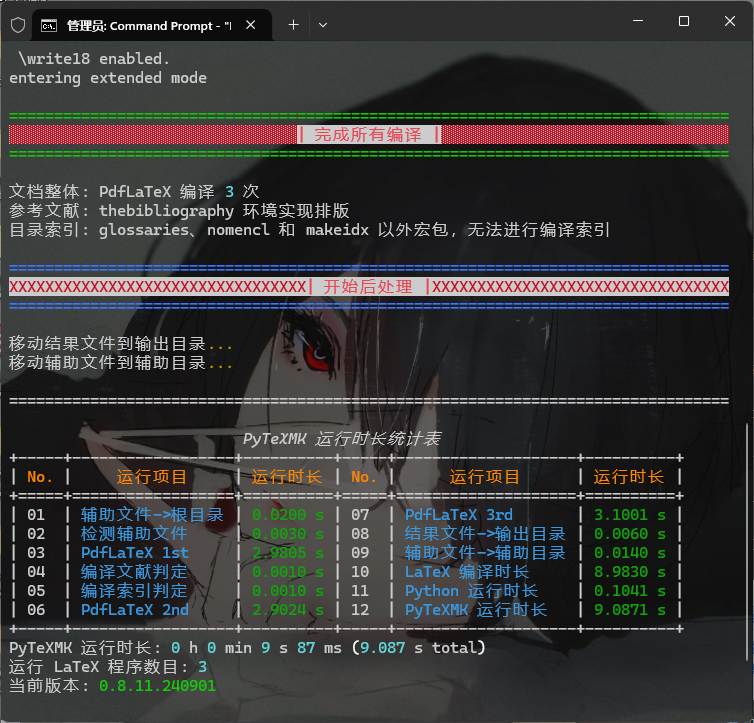Click the right '运行项目' table header
Screen dimensions: 754x723
[x=485, y=477]
